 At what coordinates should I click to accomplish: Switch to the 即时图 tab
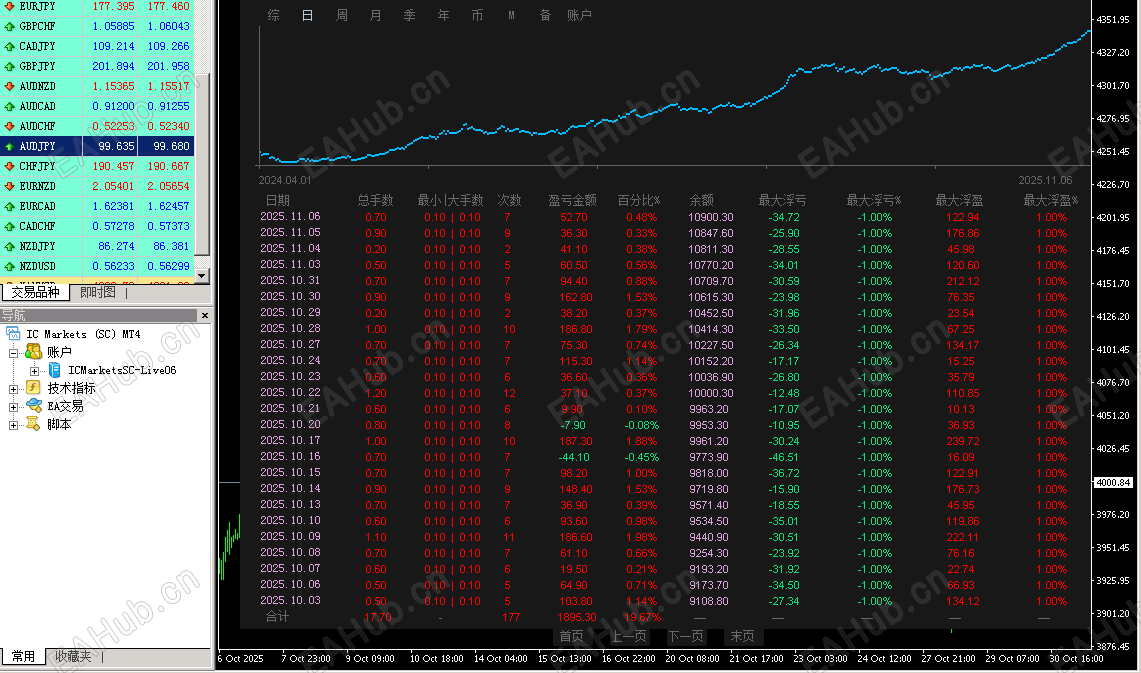98,292
